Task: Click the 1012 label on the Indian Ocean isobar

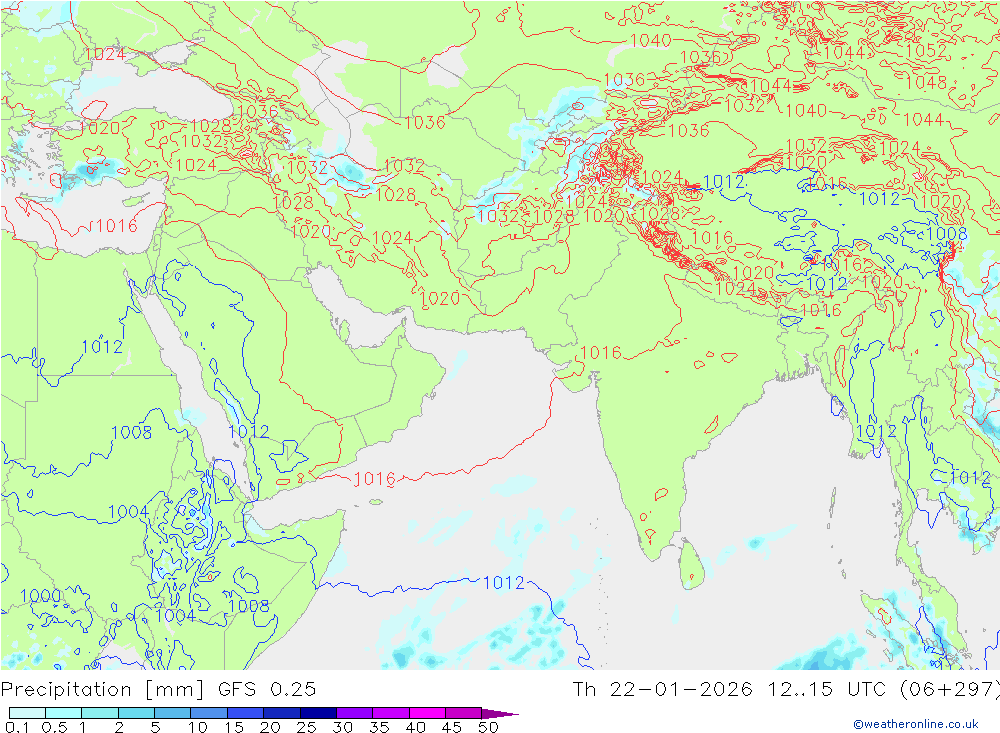Action: 504,582
